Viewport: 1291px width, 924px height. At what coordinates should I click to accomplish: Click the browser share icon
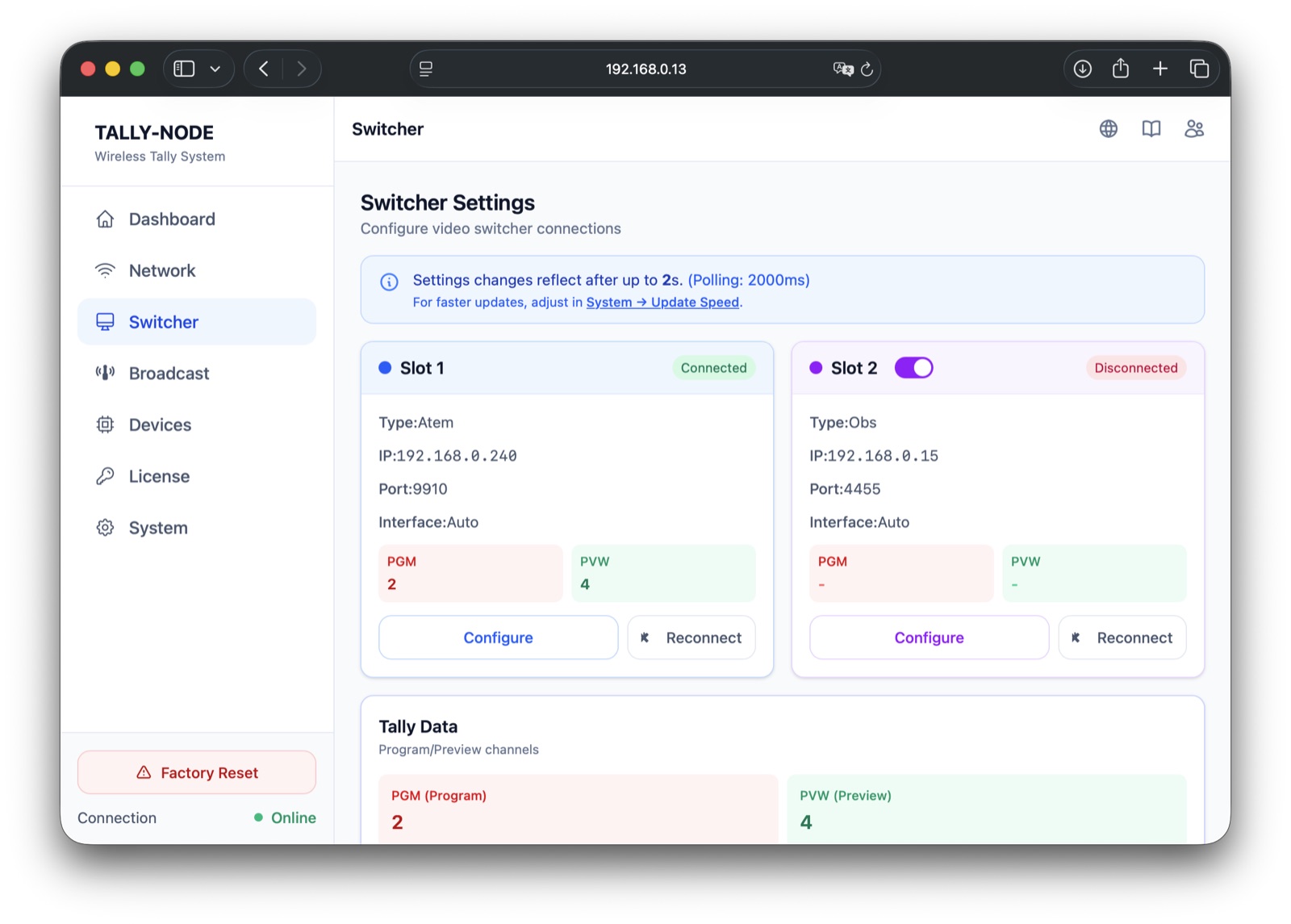(1121, 69)
